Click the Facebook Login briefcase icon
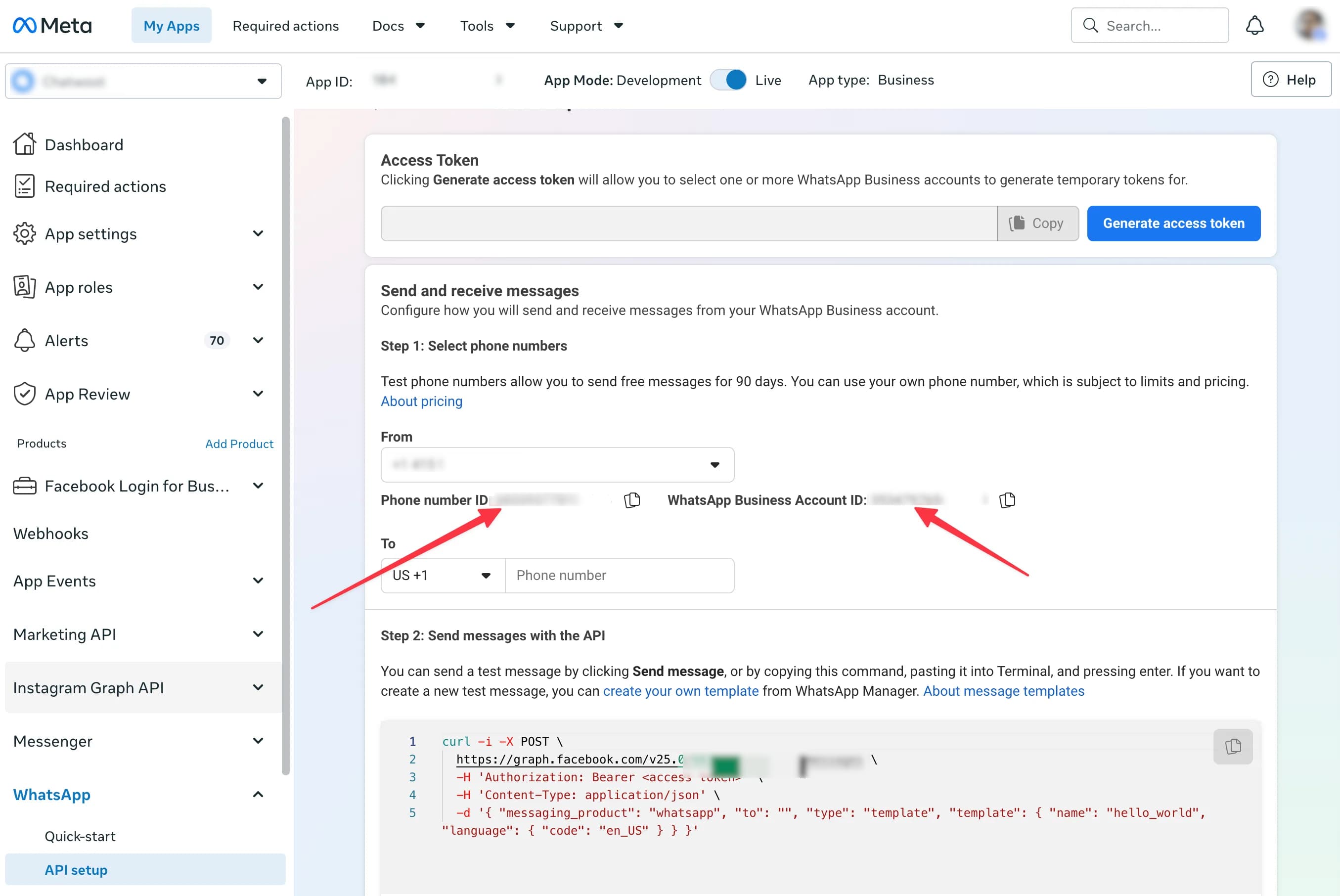Screen dimensions: 1340x896 point(25,486)
